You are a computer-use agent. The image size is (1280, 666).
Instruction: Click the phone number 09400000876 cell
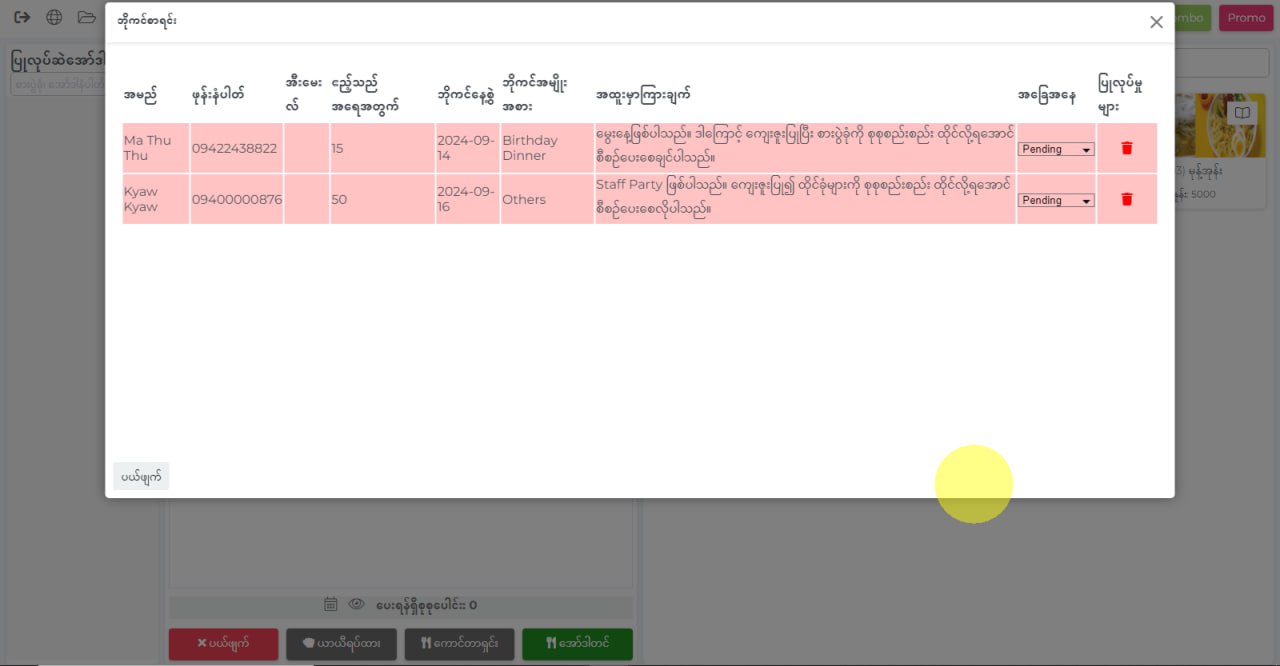tap(236, 199)
